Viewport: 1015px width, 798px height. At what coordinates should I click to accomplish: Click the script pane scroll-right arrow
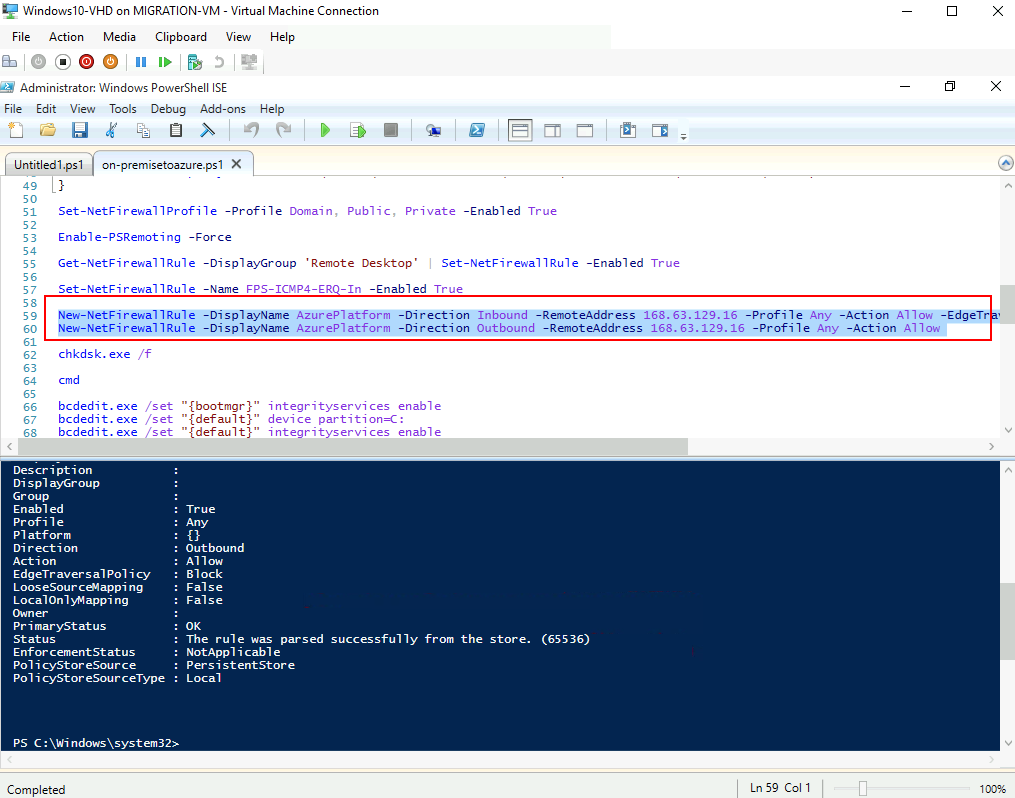(991, 446)
